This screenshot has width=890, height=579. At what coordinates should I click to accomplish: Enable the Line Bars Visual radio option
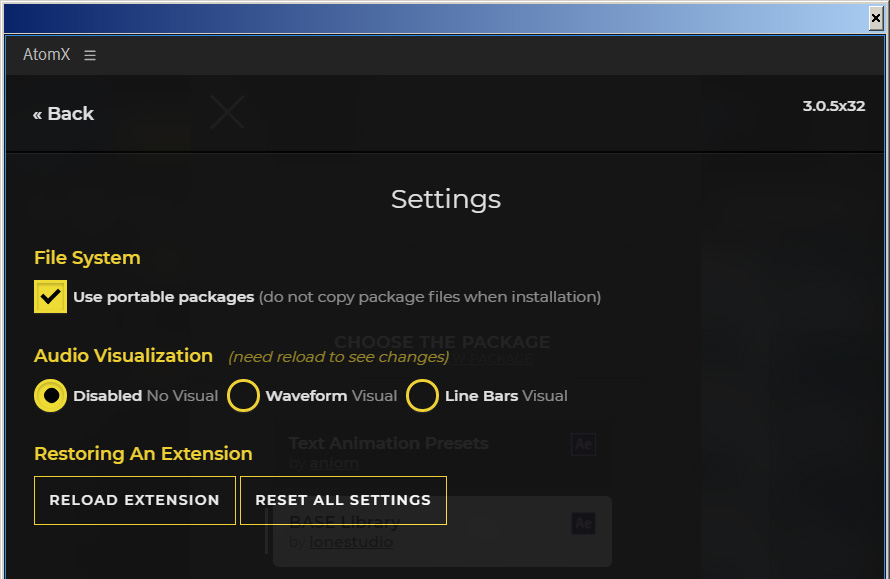point(422,396)
